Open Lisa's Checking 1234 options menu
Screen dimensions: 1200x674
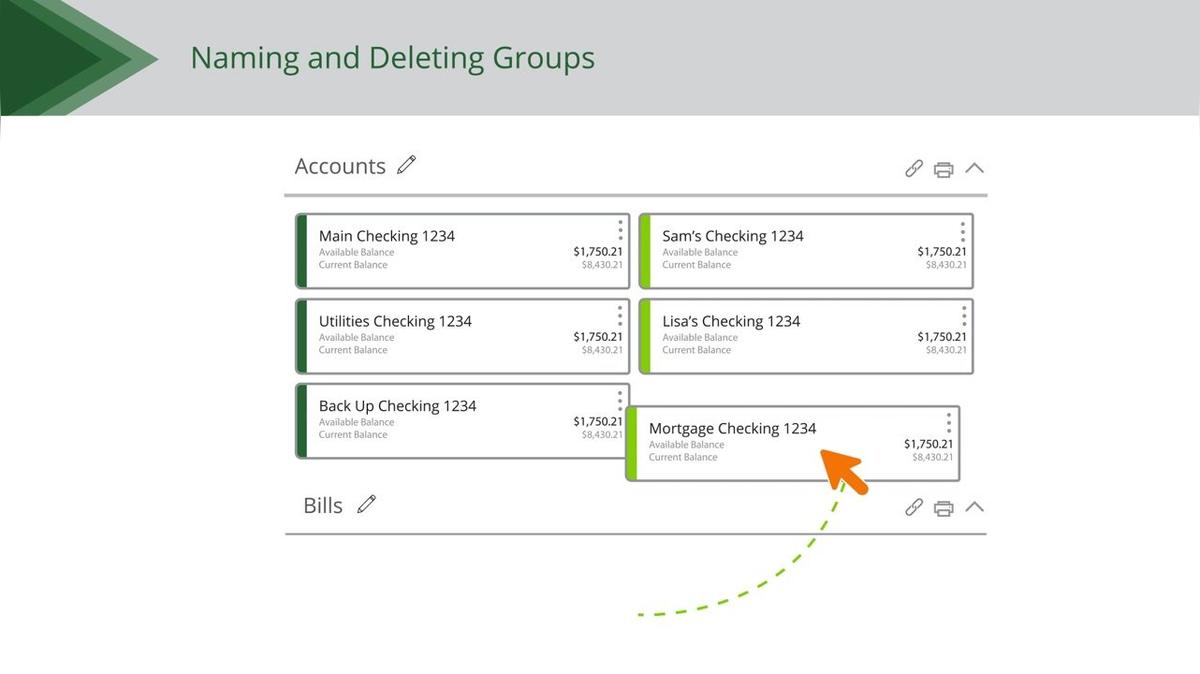click(963, 315)
